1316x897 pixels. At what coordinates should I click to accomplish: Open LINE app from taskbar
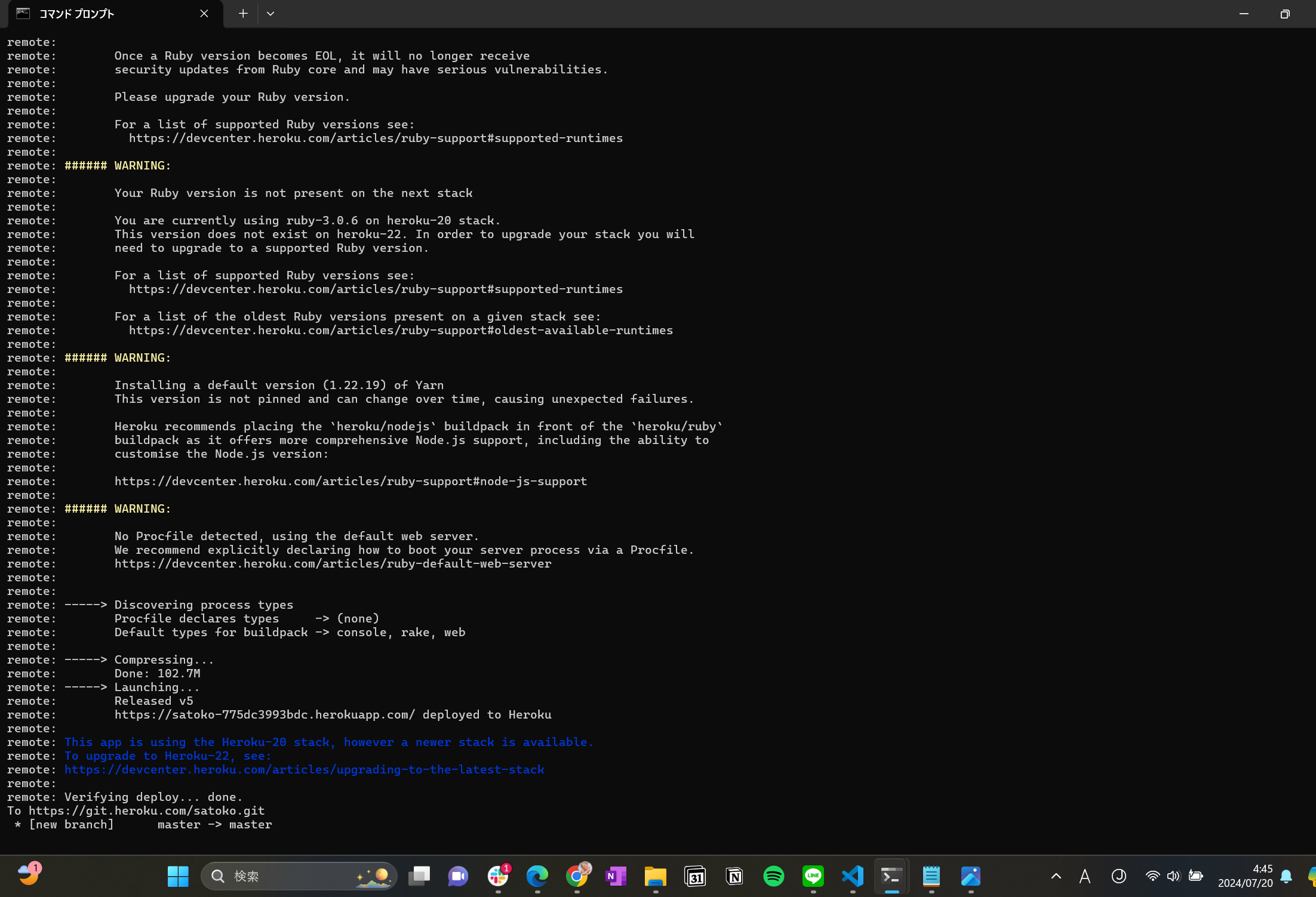[813, 876]
